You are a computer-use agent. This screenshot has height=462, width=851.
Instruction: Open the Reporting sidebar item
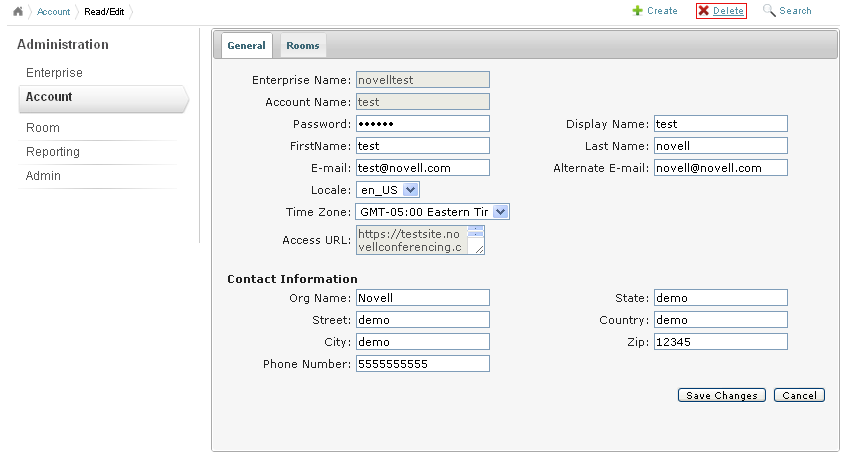(53, 152)
